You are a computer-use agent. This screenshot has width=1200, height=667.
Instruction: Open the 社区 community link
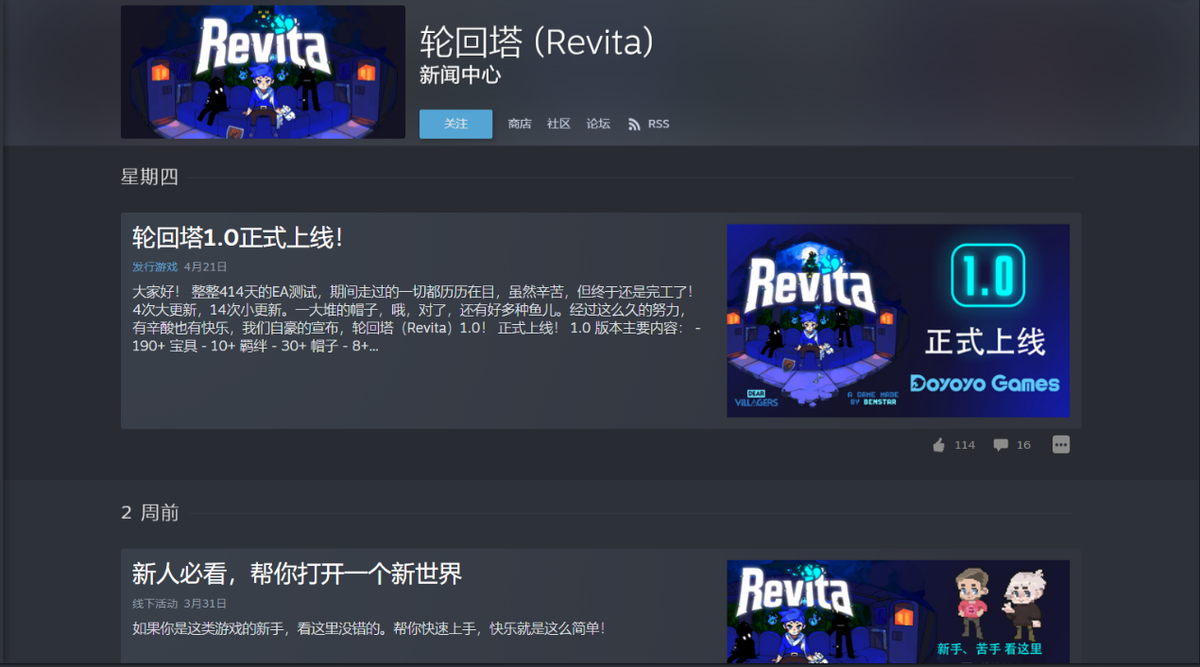pyautogui.click(x=558, y=124)
